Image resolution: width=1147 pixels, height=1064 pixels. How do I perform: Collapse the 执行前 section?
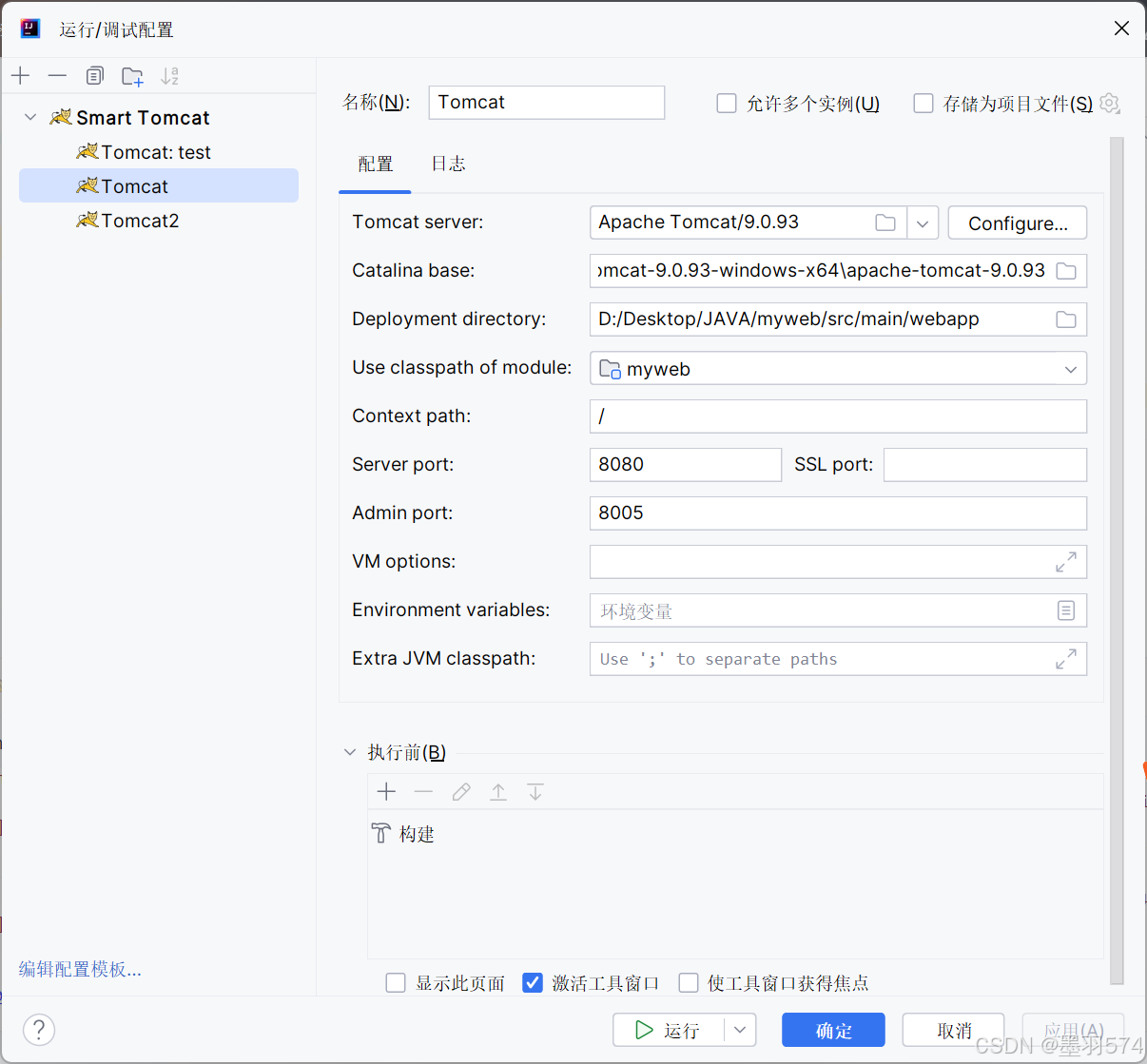(x=349, y=752)
